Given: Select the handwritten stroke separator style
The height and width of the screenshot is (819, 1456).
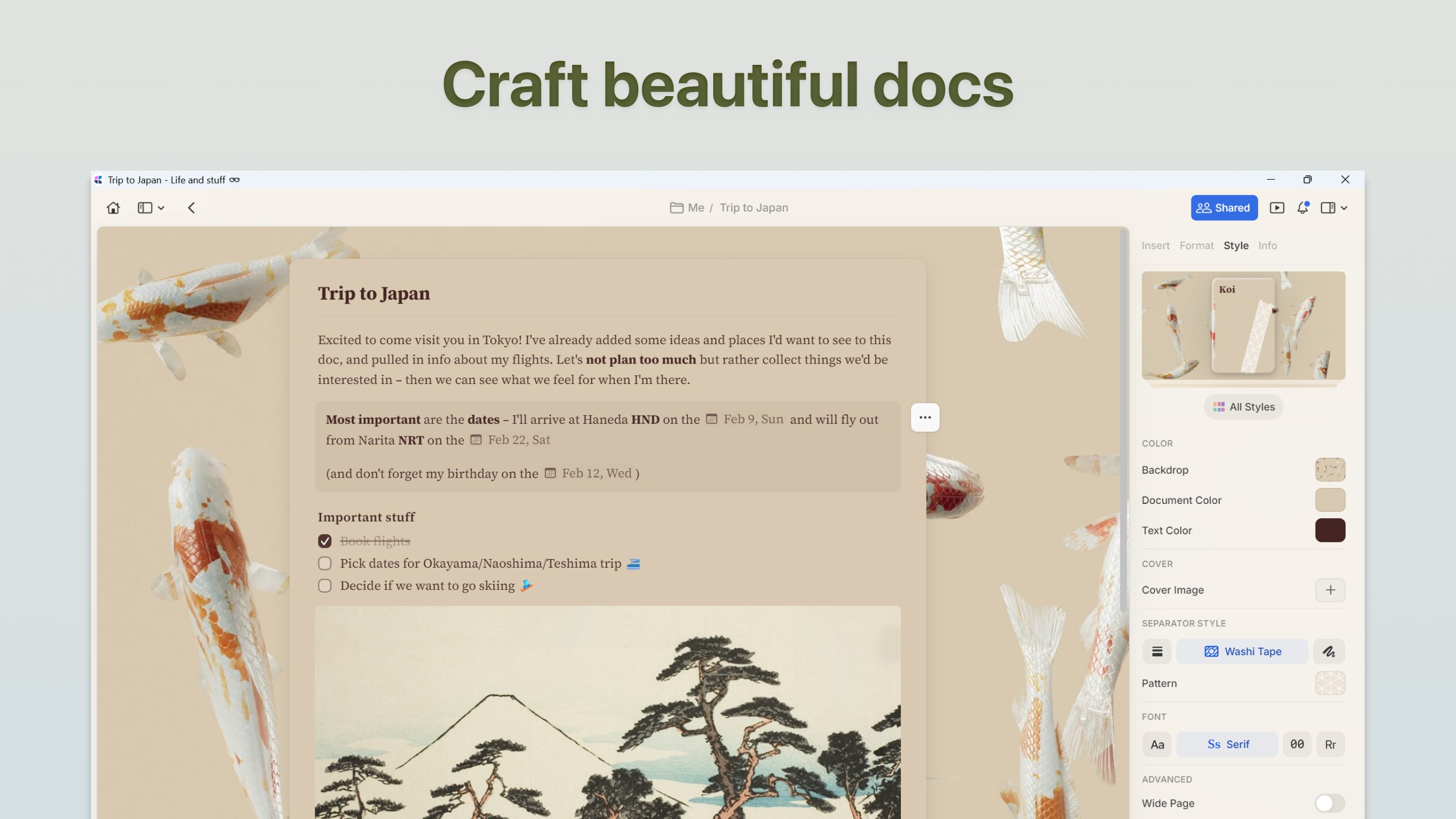Looking at the screenshot, I should click(1329, 652).
